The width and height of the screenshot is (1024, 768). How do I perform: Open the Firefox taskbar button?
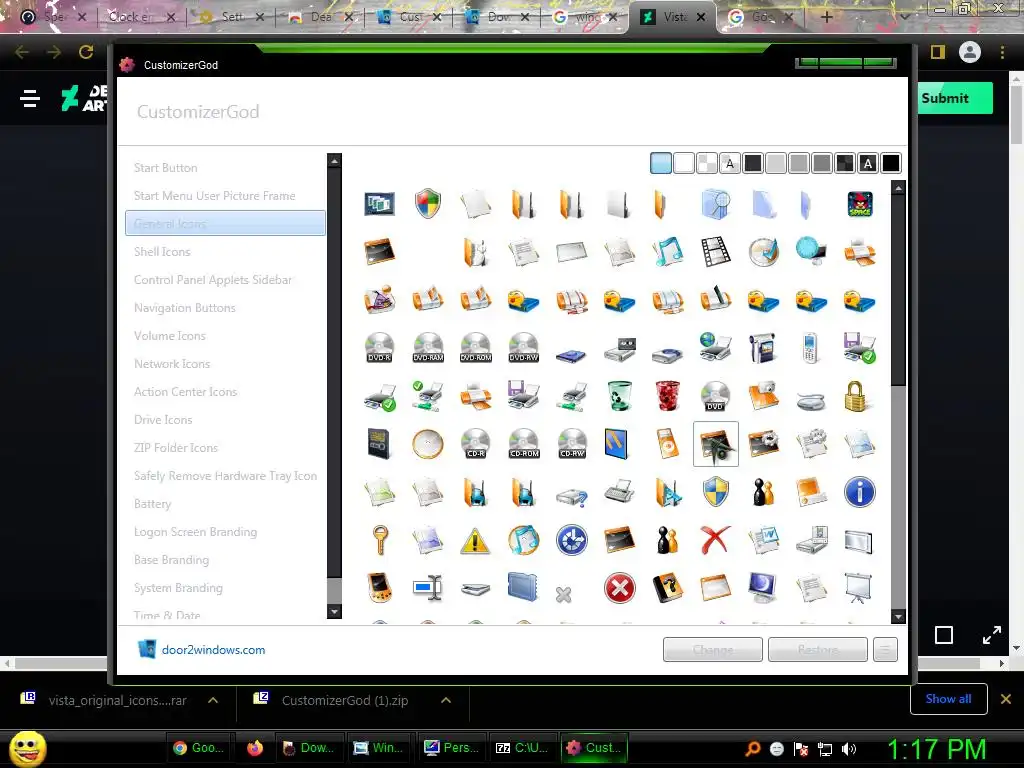coord(255,748)
